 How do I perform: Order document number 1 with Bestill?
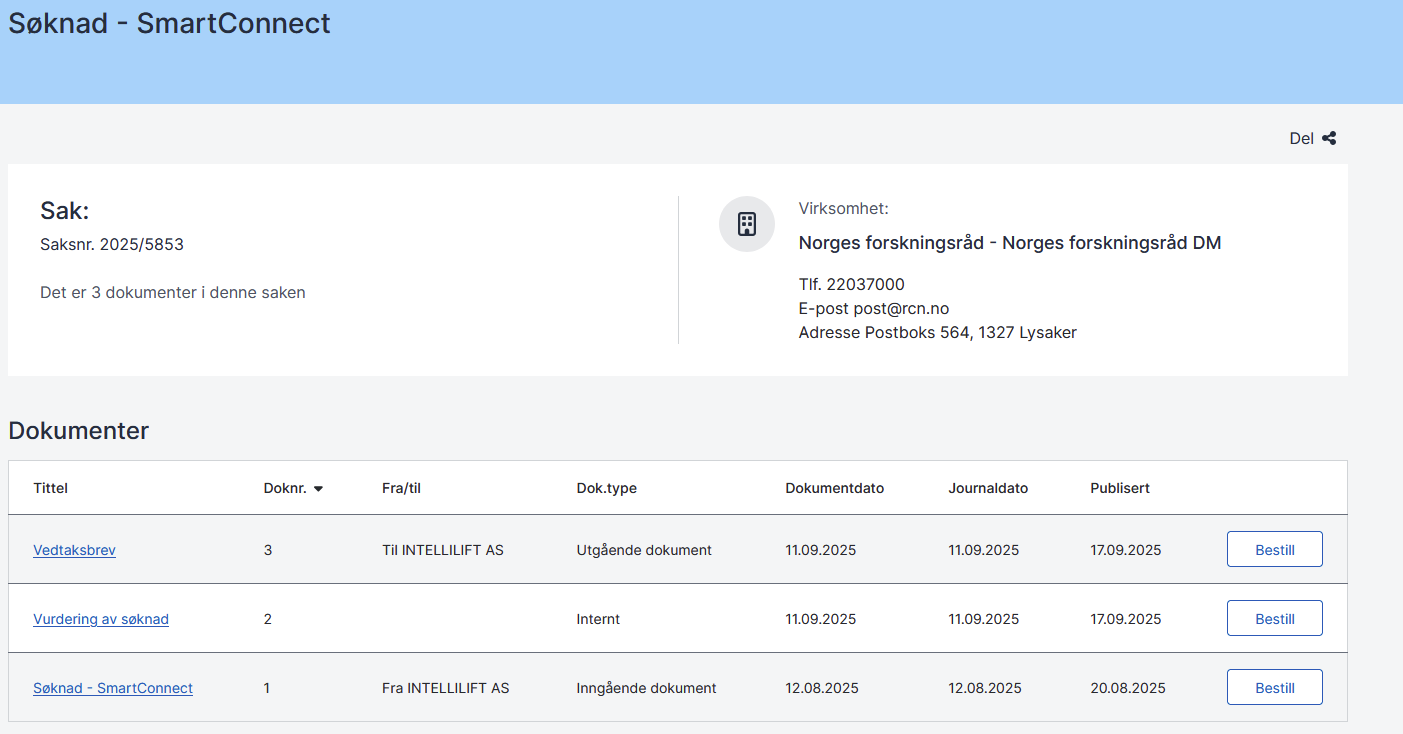(1274, 688)
